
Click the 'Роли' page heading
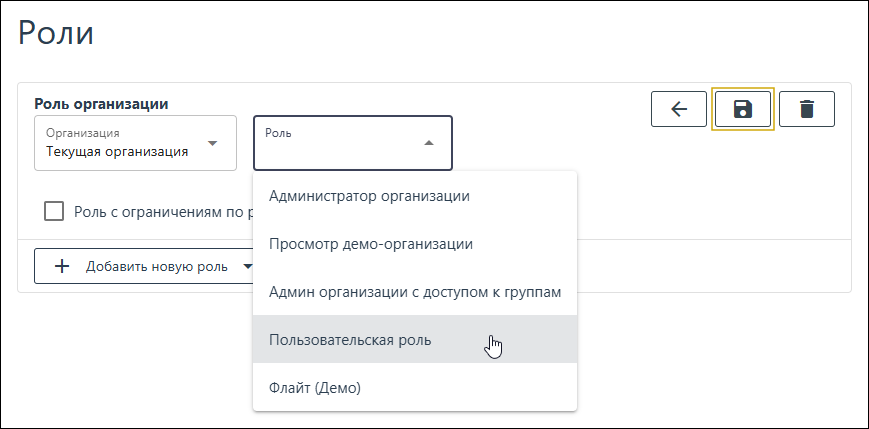pyautogui.click(x=56, y=33)
